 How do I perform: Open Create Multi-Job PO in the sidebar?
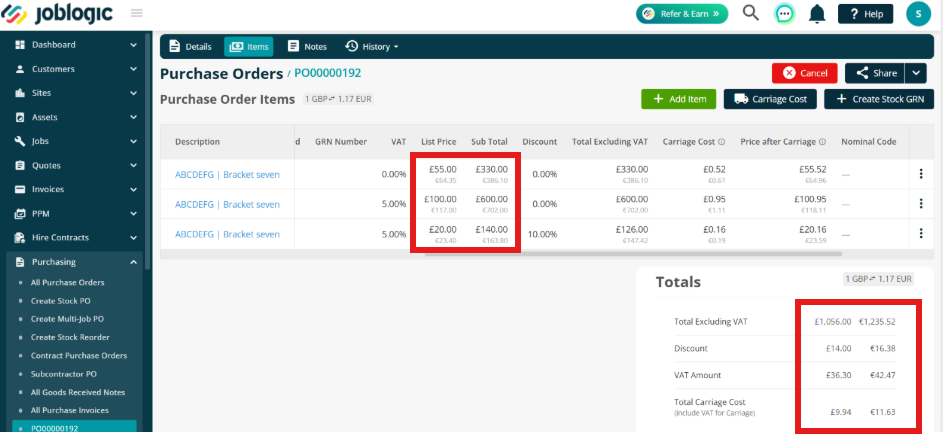pos(67,319)
